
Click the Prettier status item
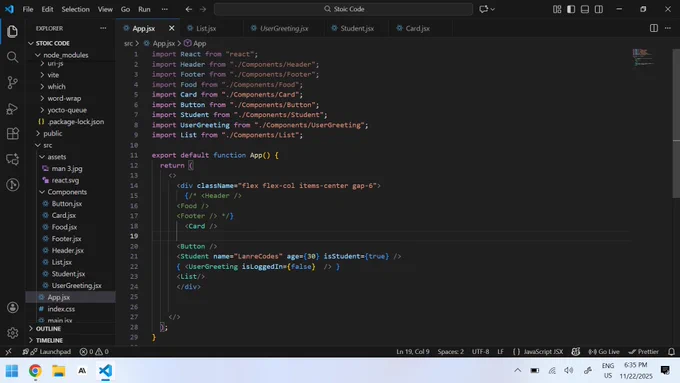pyautogui.click(x=644, y=352)
